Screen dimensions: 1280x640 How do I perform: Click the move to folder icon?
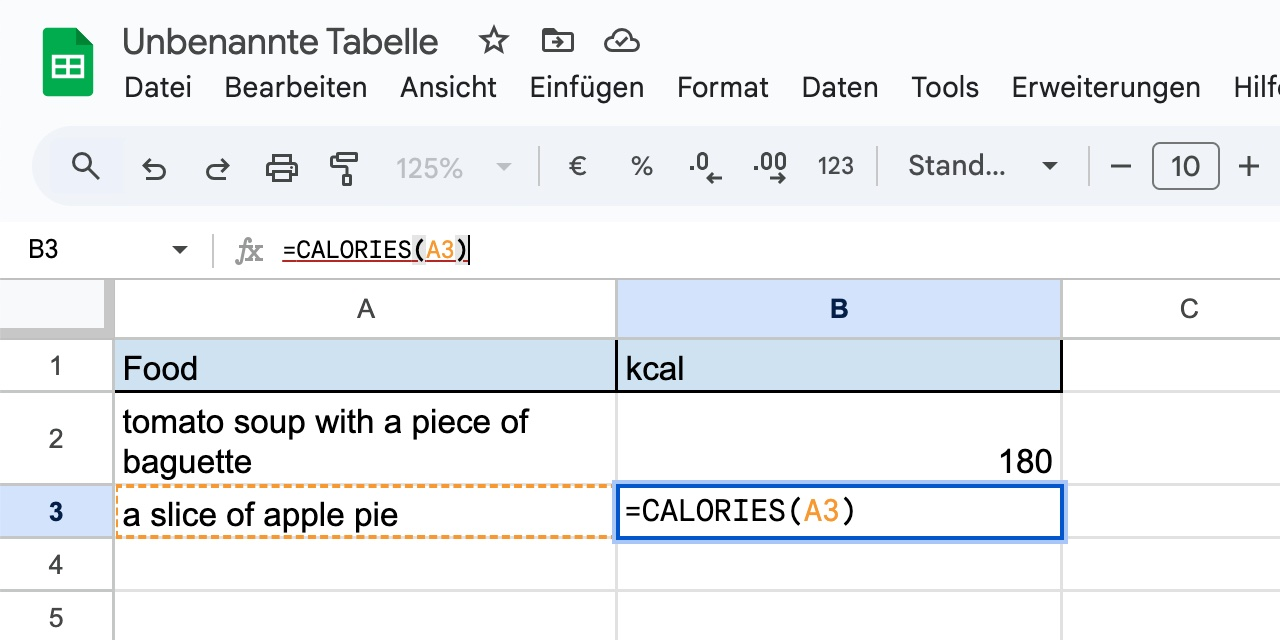click(x=557, y=41)
